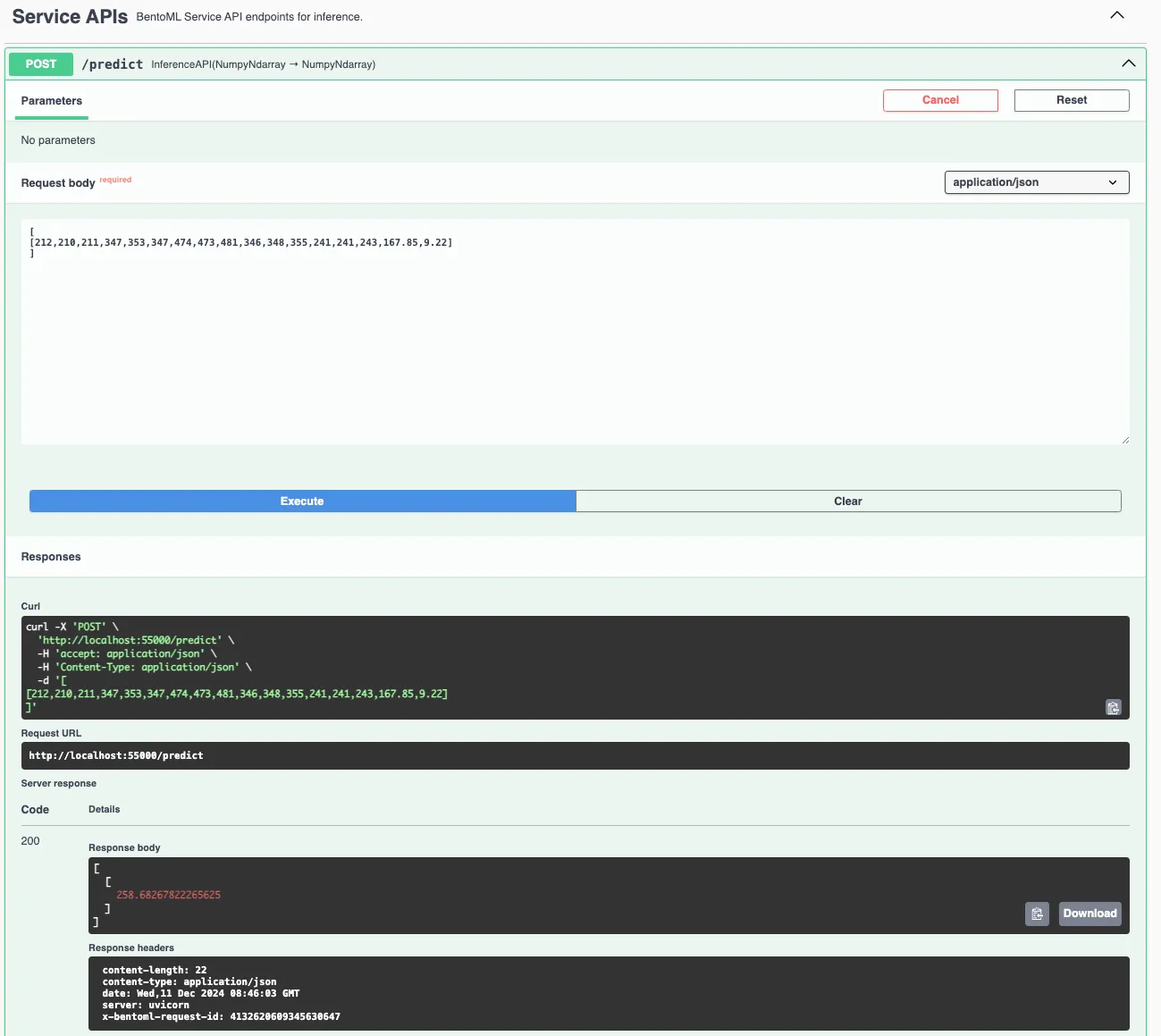Click the Request body label
The height and width of the screenshot is (1036, 1161).
pos(58,183)
